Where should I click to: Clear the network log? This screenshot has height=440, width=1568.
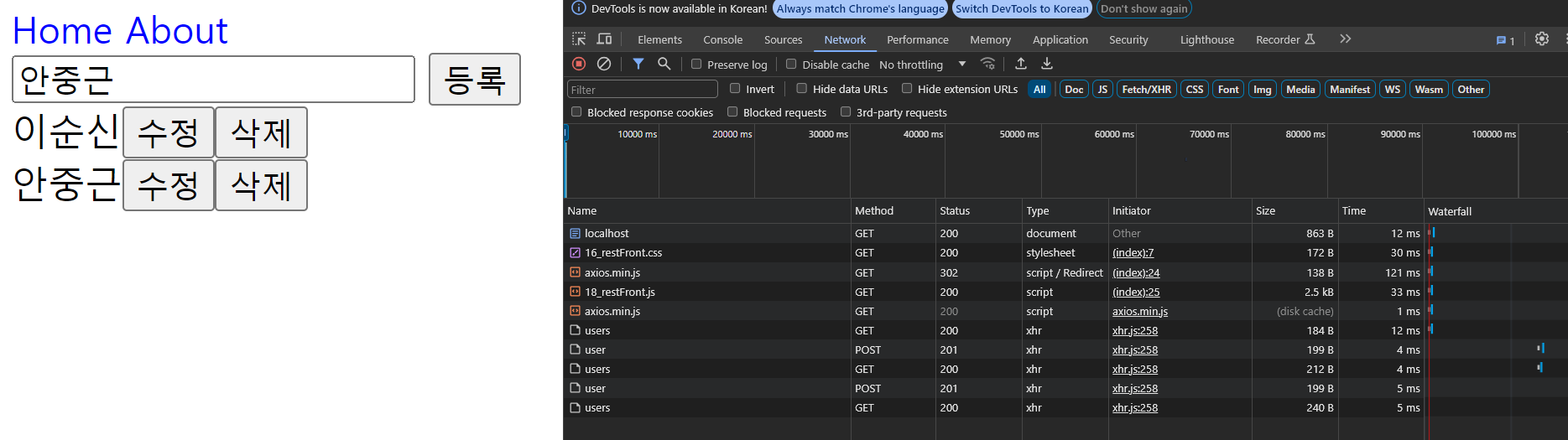[604, 64]
